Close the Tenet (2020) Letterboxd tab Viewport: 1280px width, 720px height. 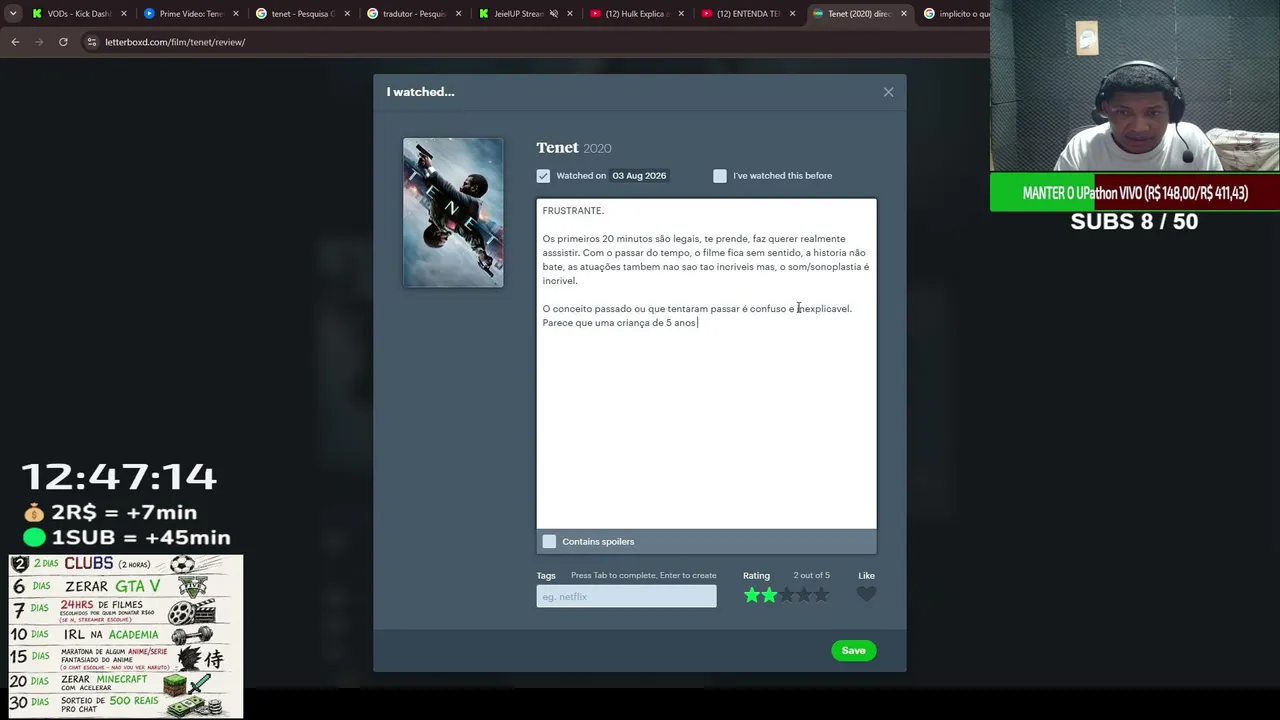(x=904, y=14)
